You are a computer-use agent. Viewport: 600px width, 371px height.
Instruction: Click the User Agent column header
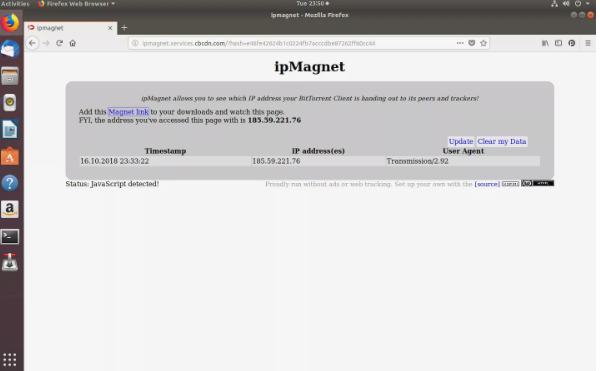(x=463, y=151)
